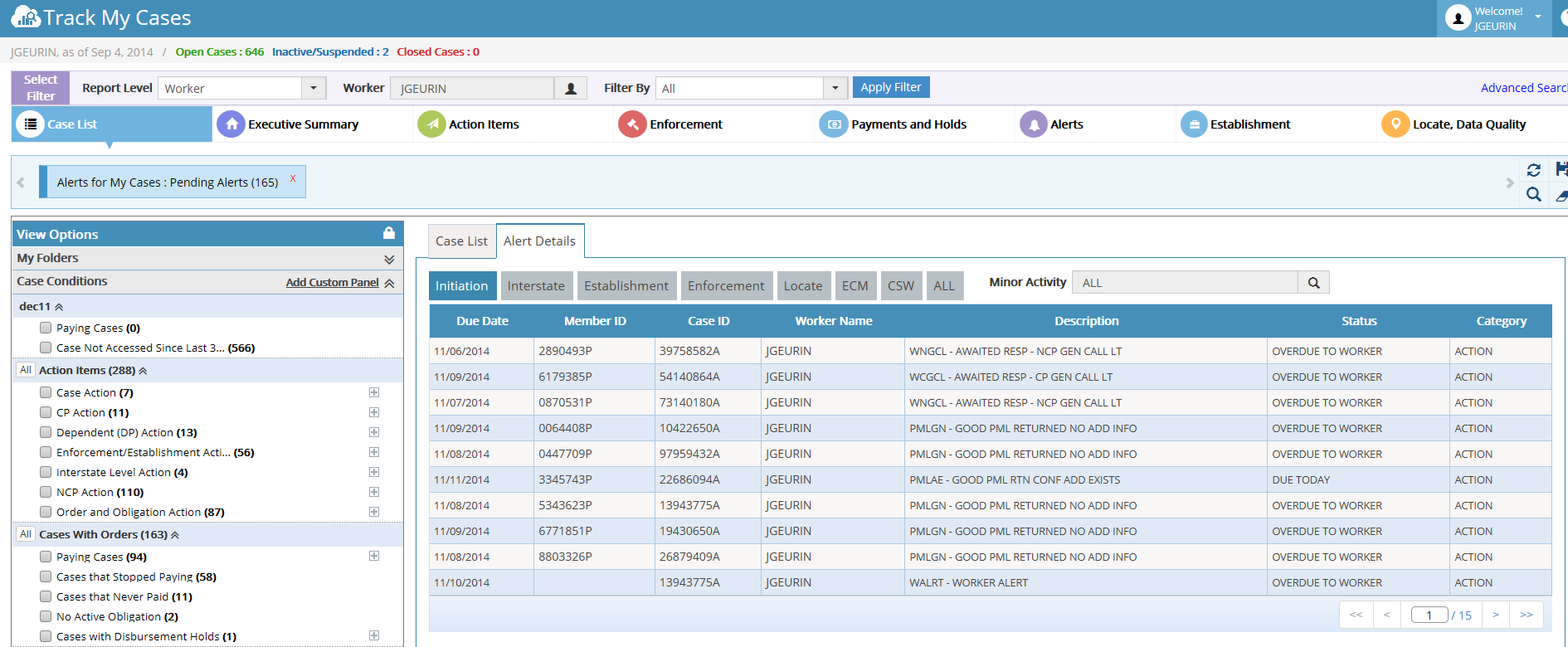Click the refresh icon near alerts bar
The image size is (1568, 647).
(1533, 170)
